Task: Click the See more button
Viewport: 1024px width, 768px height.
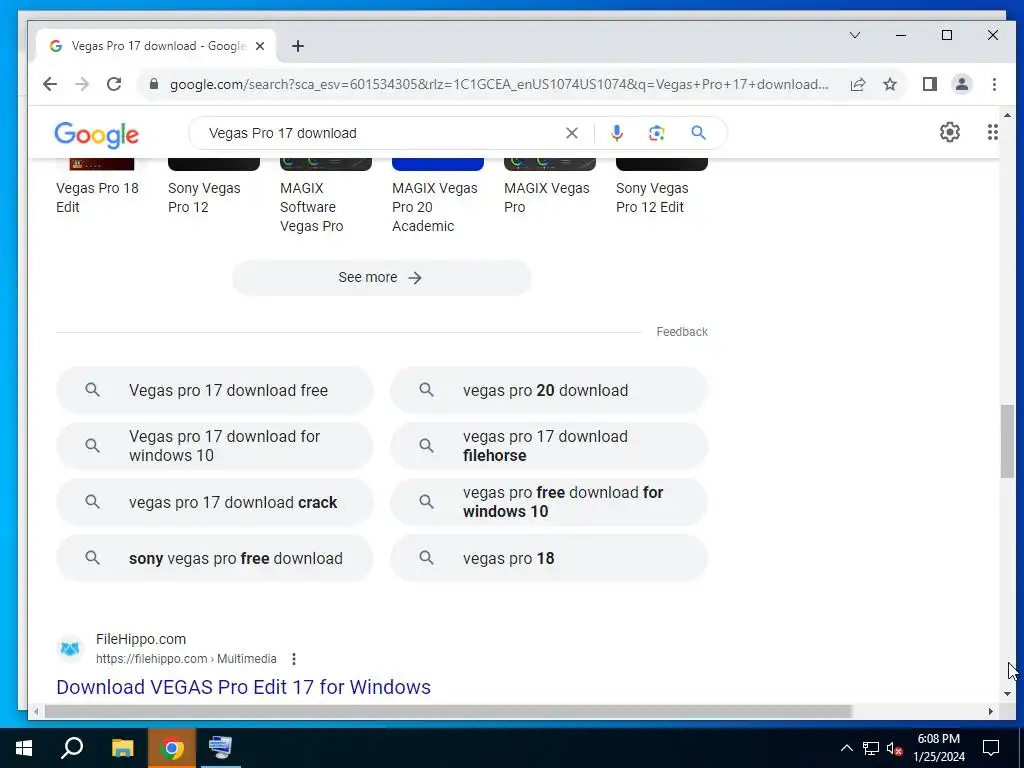Action: [x=381, y=278]
